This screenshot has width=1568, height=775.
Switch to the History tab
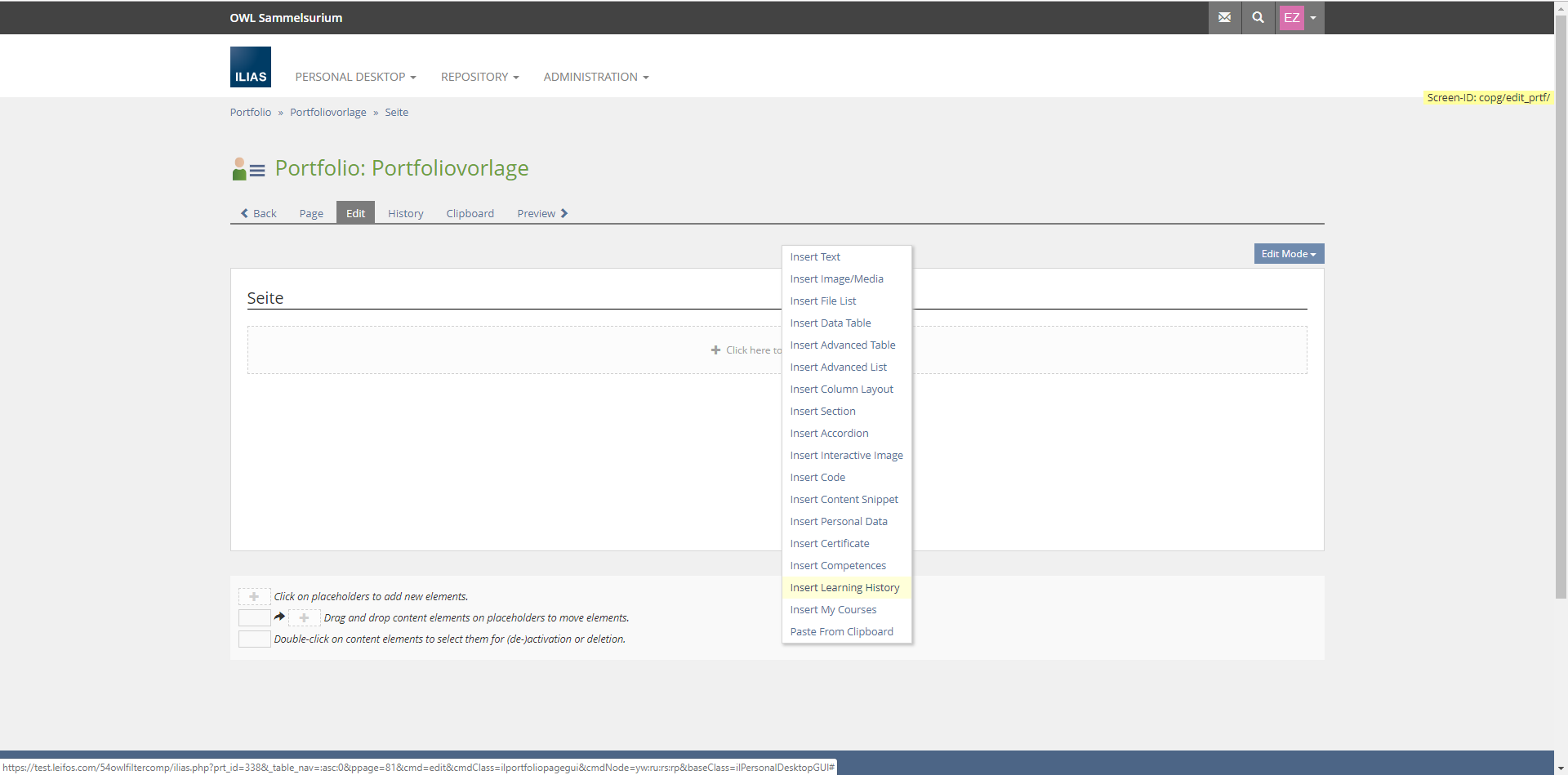tap(405, 213)
